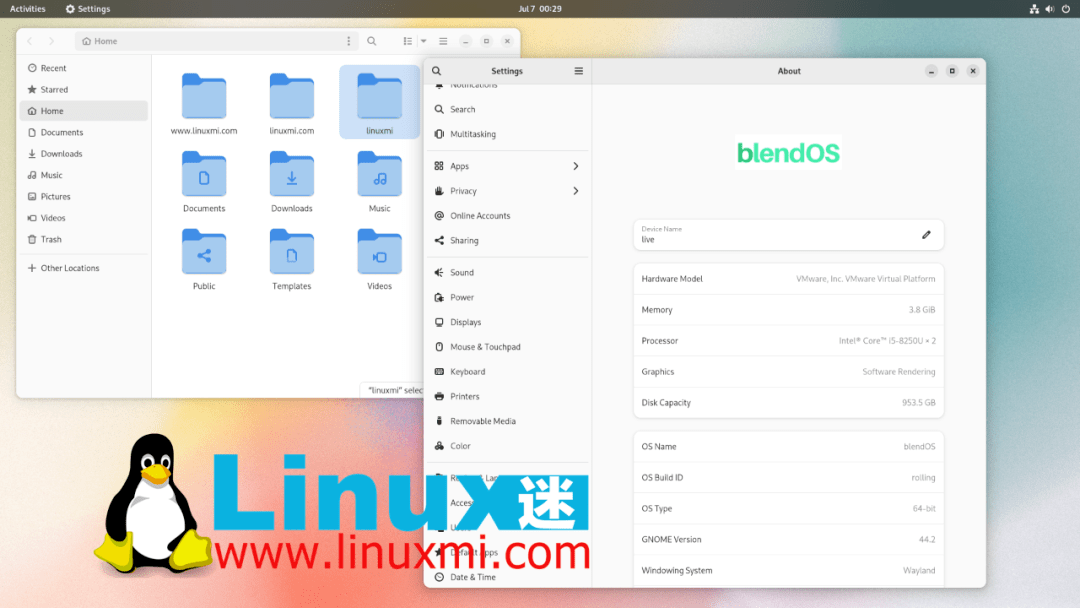The width and height of the screenshot is (1080, 608).
Task: Select the Documents folder in Files
Action: click(x=204, y=178)
